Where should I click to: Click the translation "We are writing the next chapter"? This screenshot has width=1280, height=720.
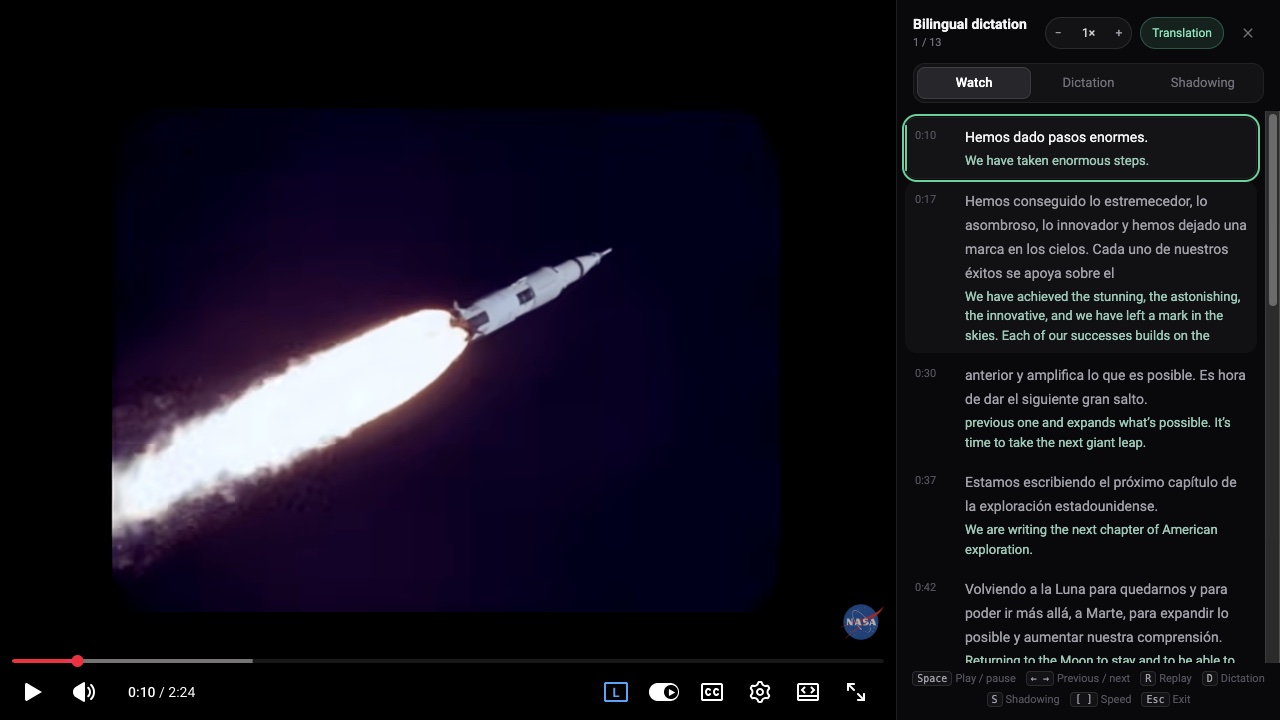pos(1091,540)
